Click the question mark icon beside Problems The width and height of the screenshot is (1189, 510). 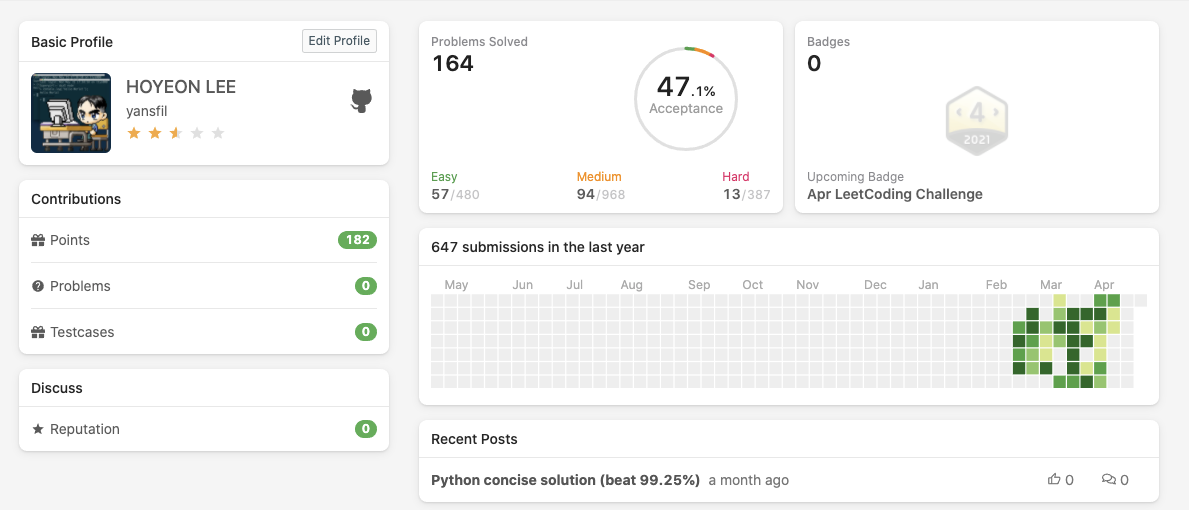38,286
